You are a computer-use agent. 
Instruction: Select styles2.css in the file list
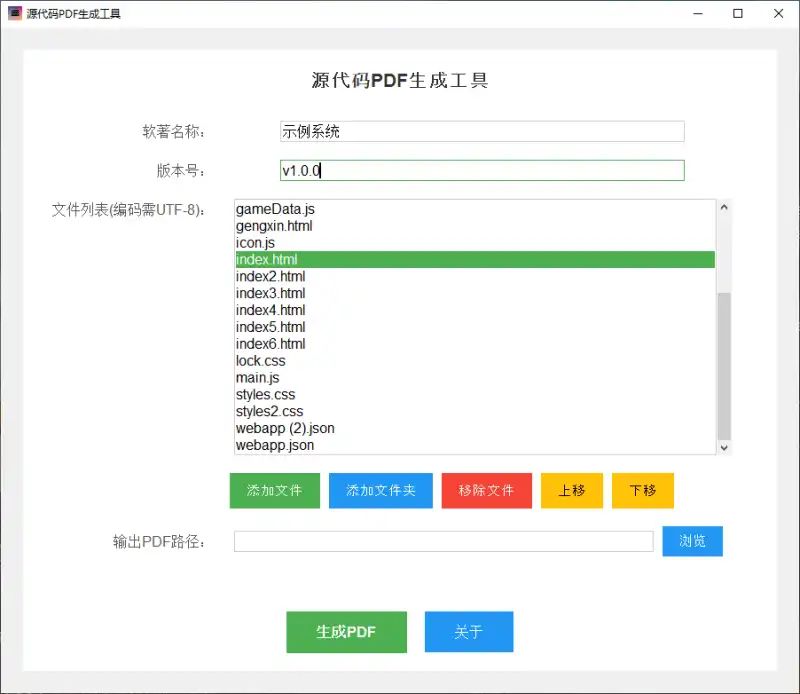[x=475, y=411]
